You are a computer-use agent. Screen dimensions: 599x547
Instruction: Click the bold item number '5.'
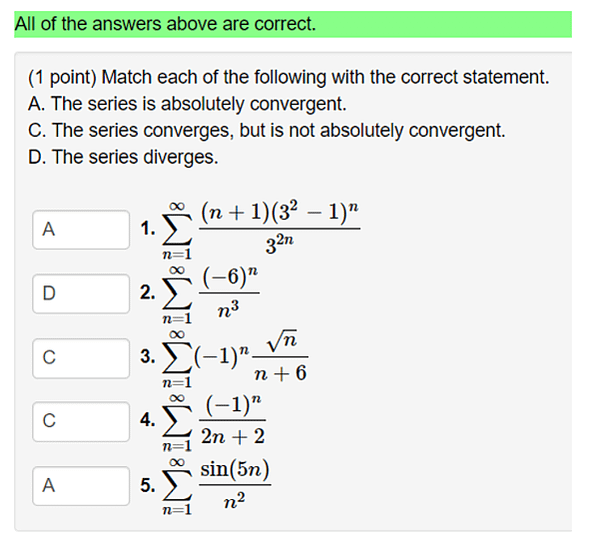148,485
